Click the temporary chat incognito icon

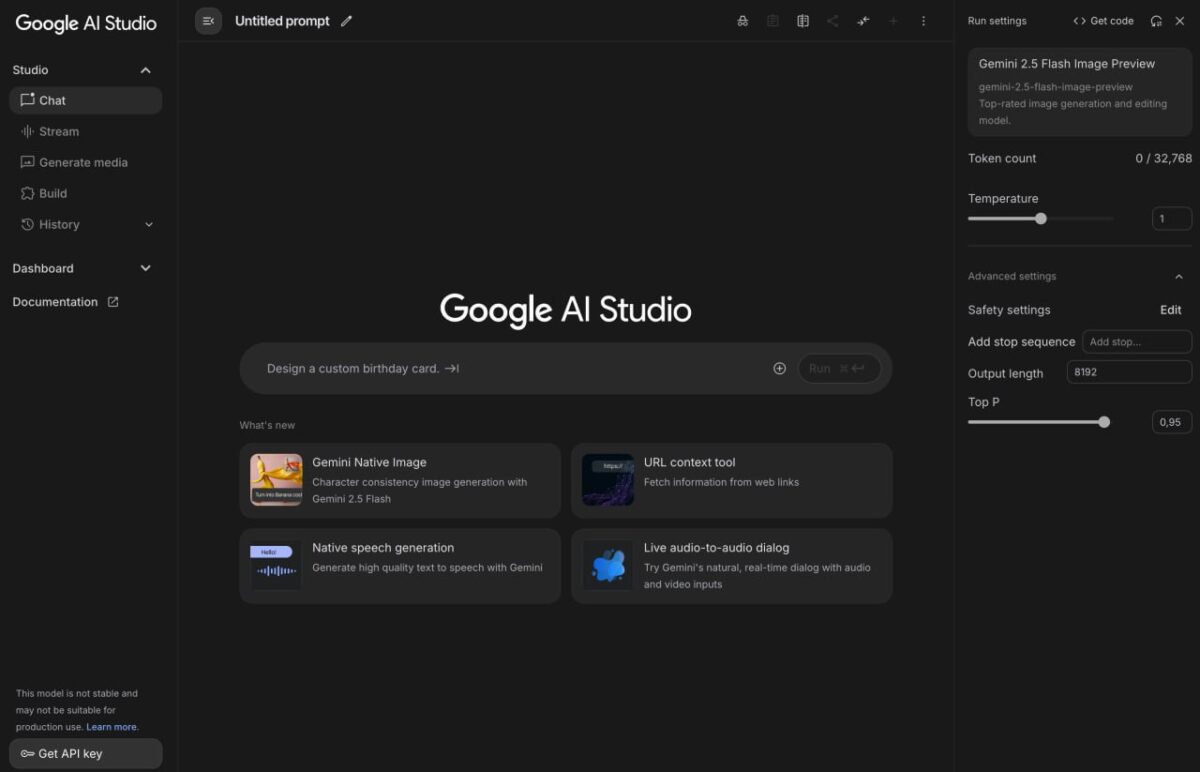(743, 20)
